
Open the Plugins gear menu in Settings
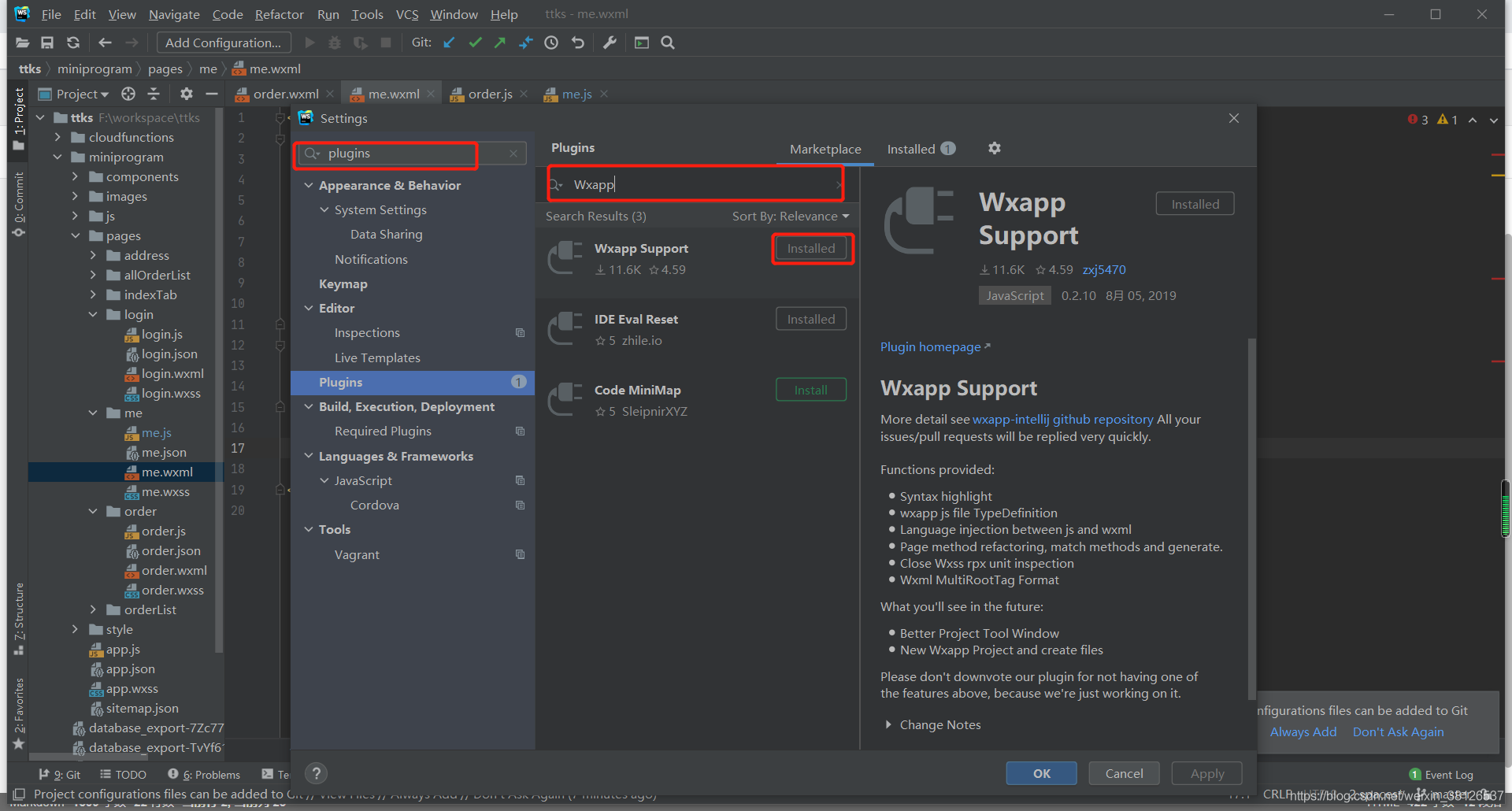[995, 148]
